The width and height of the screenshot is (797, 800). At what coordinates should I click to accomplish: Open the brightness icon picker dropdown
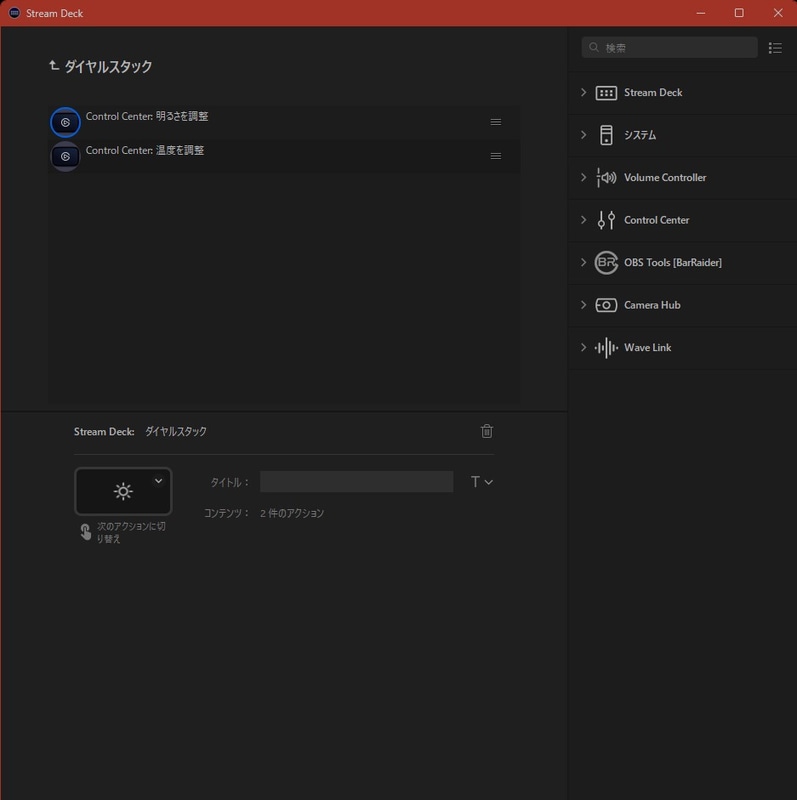point(158,481)
